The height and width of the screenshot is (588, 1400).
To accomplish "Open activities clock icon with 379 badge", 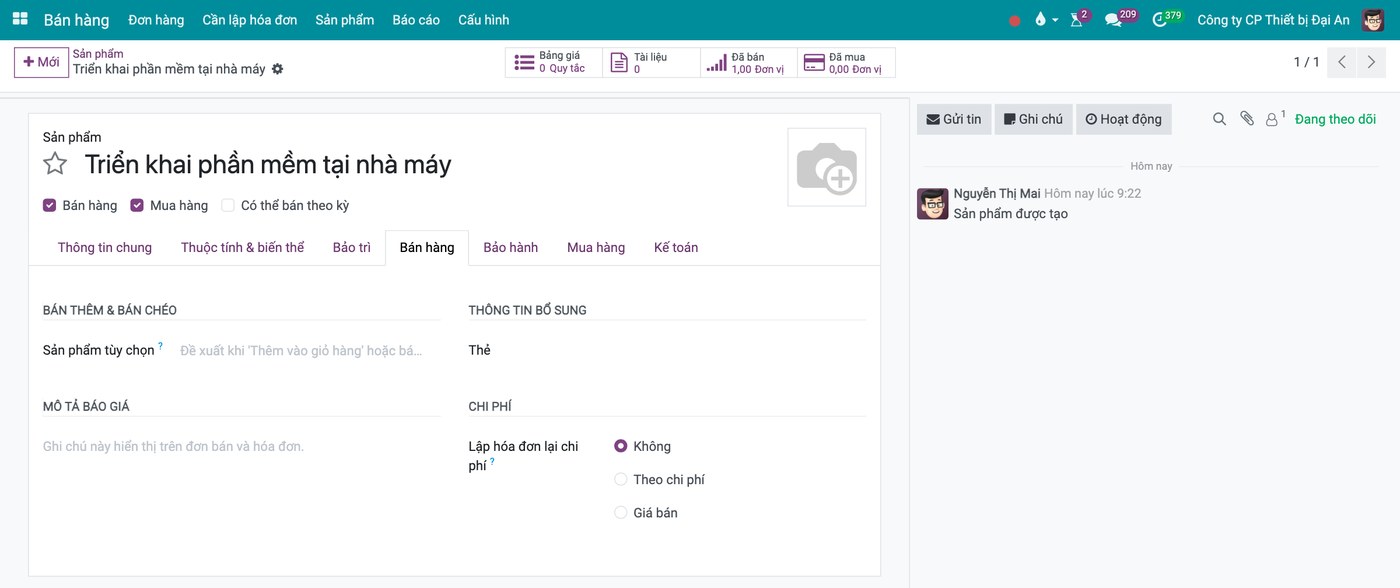I will tap(1165, 19).
